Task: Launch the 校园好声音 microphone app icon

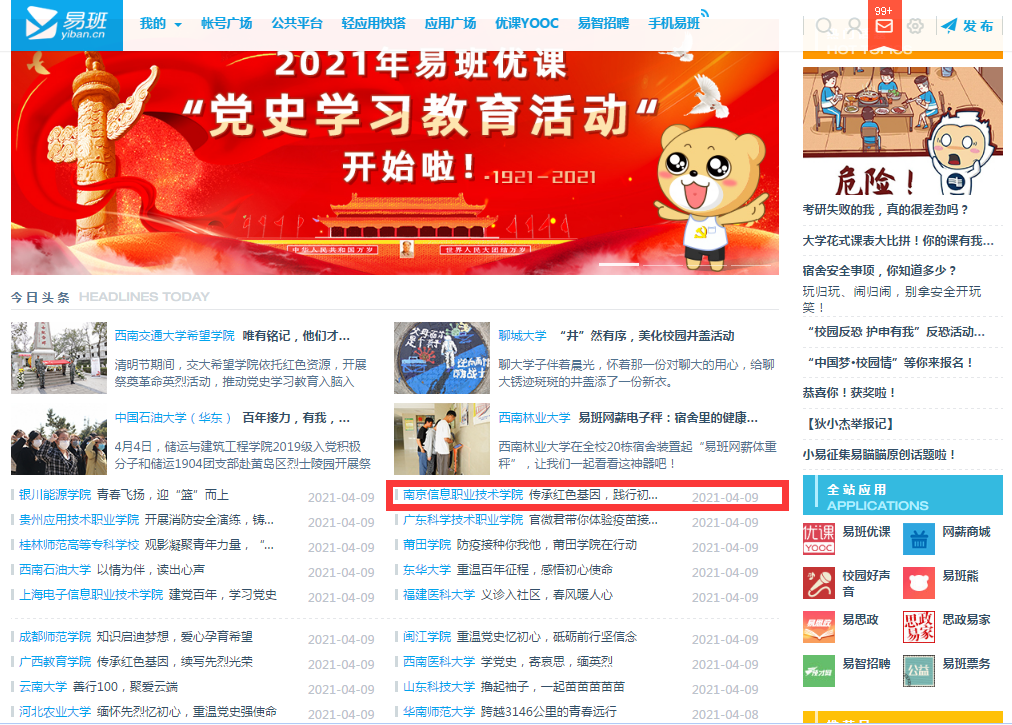Action: (819, 583)
